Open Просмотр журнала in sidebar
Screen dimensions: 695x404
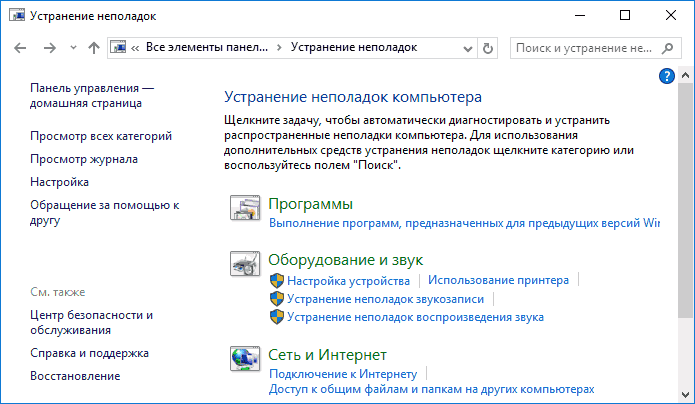(84, 159)
